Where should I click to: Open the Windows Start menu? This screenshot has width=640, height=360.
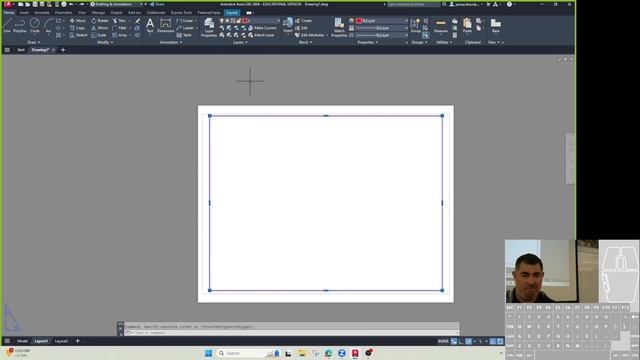coord(208,353)
